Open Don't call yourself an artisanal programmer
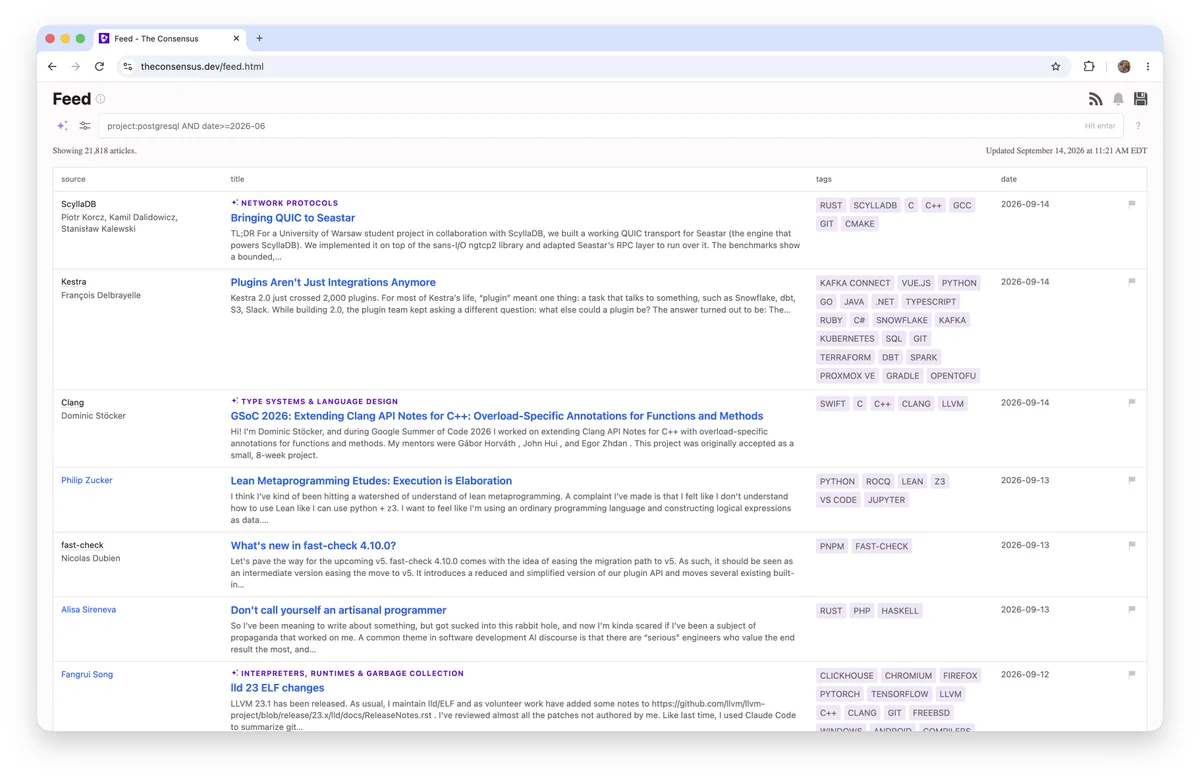 click(338, 610)
